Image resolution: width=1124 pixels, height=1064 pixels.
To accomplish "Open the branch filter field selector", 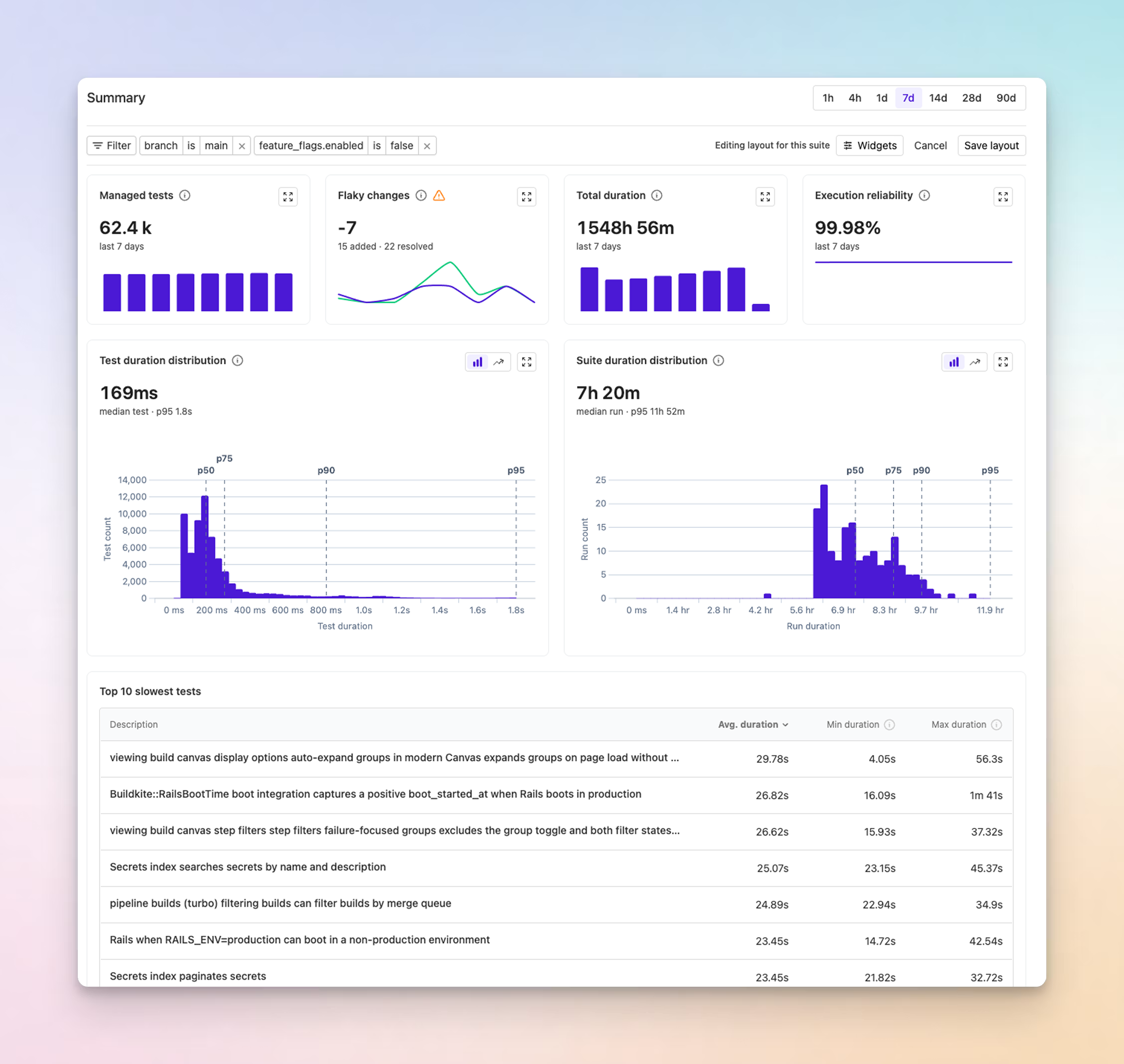I will click(161, 146).
